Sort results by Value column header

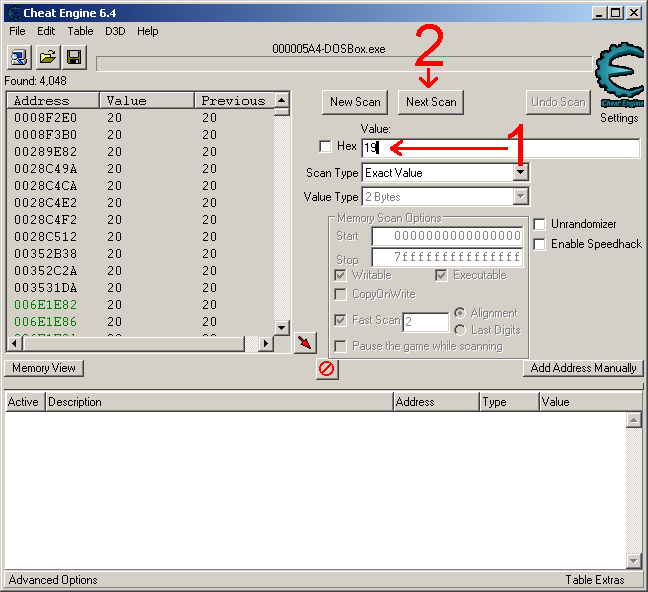(x=147, y=101)
